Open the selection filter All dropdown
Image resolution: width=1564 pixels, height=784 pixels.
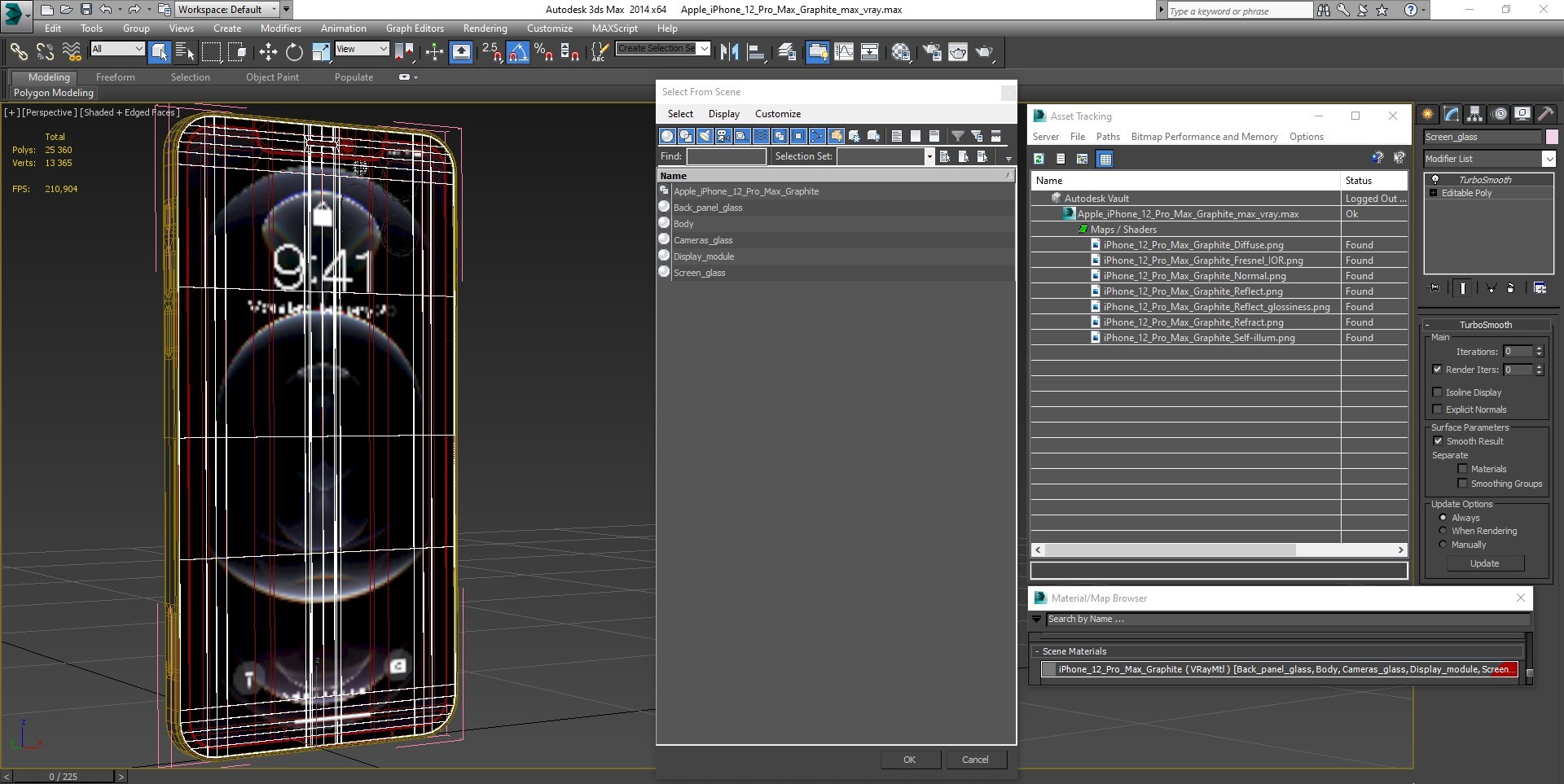click(x=117, y=49)
